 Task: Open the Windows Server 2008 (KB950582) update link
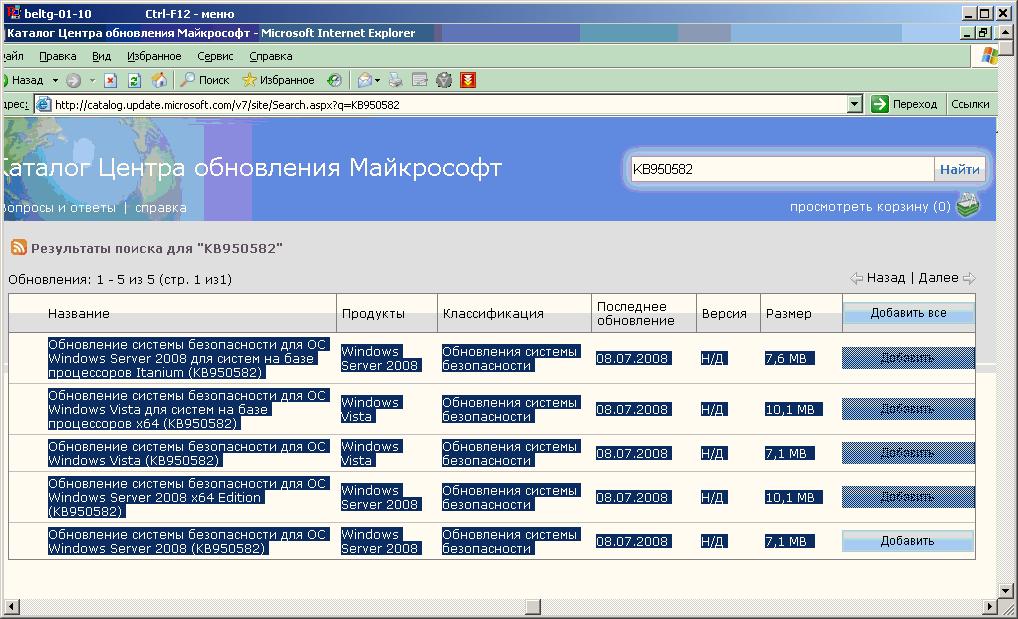point(188,542)
